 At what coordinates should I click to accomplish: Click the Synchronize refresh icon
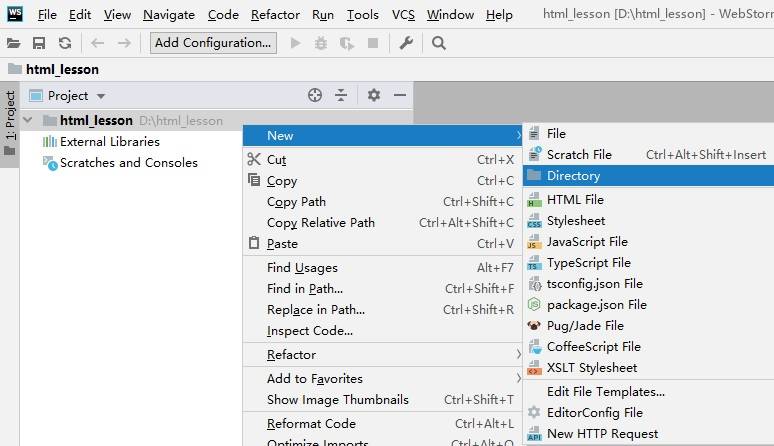coord(65,43)
